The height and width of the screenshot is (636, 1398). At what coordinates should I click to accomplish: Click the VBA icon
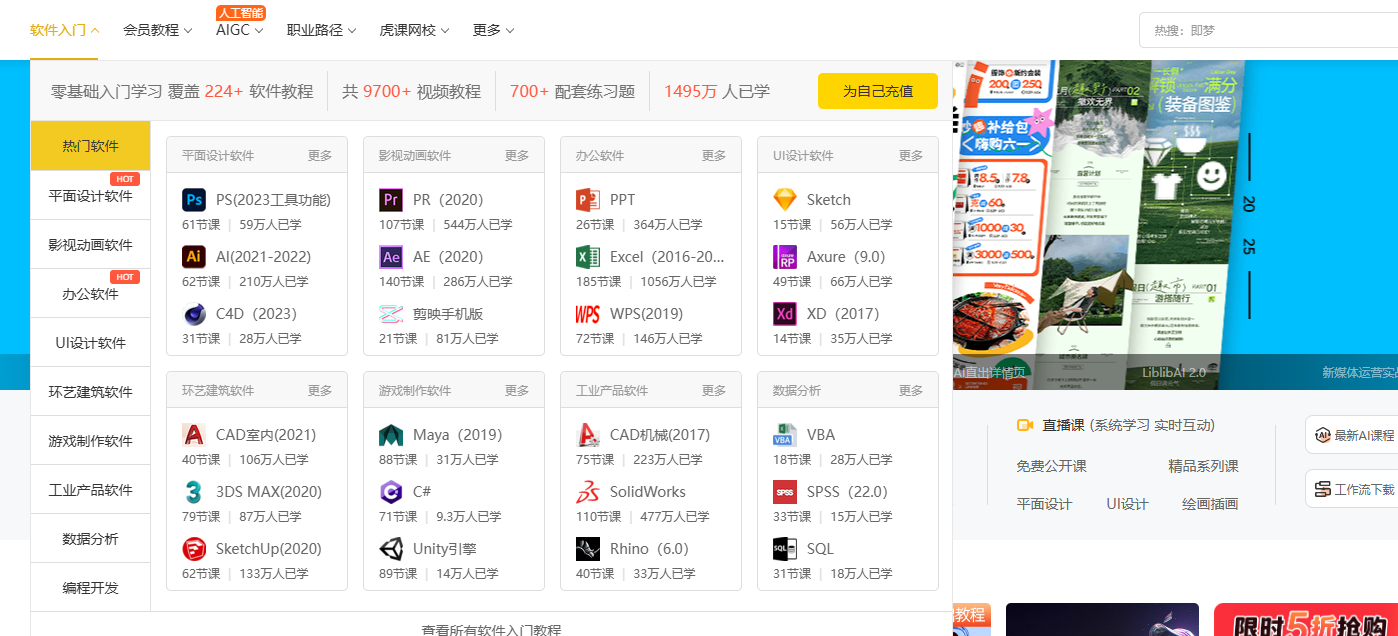pyautogui.click(x=785, y=435)
